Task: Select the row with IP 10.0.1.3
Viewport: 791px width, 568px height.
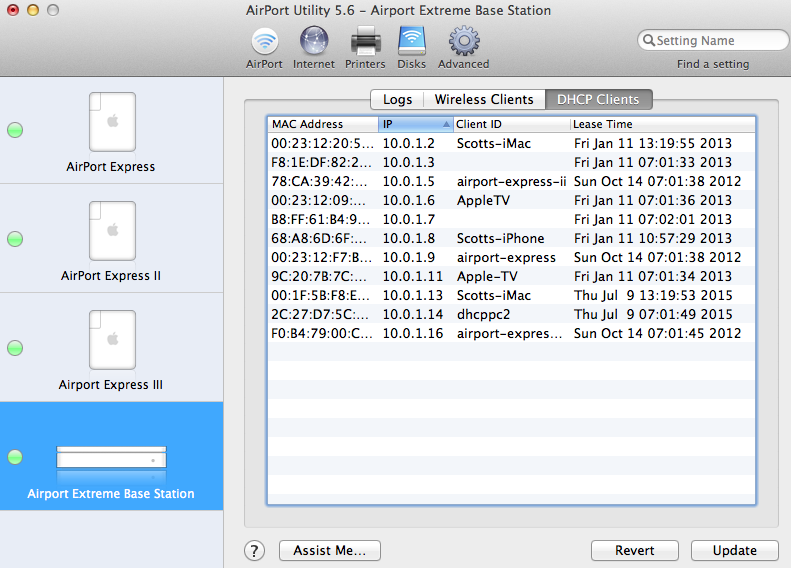Action: pos(512,162)
